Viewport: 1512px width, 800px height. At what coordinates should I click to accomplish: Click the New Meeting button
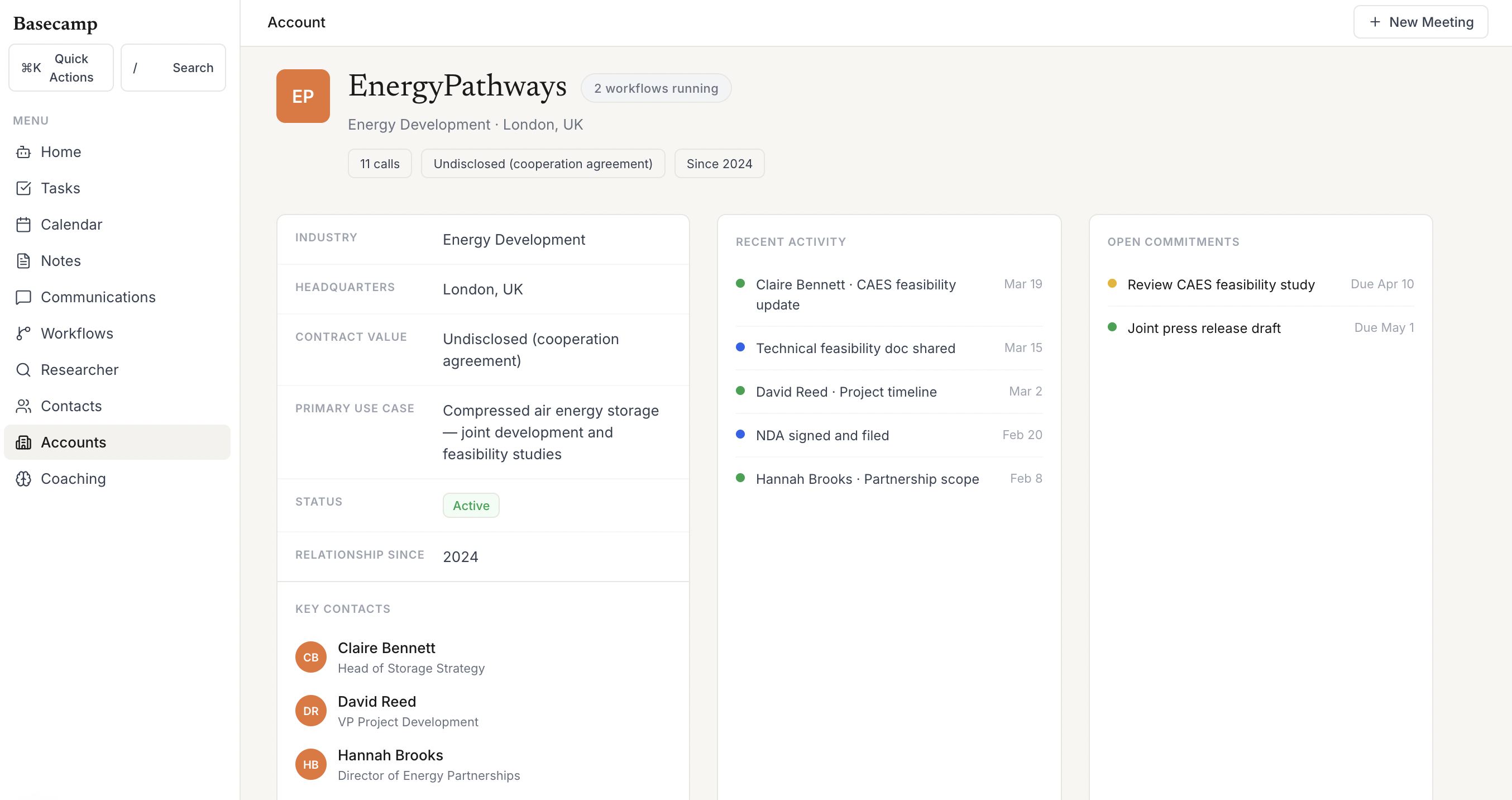pos(1420,22)
